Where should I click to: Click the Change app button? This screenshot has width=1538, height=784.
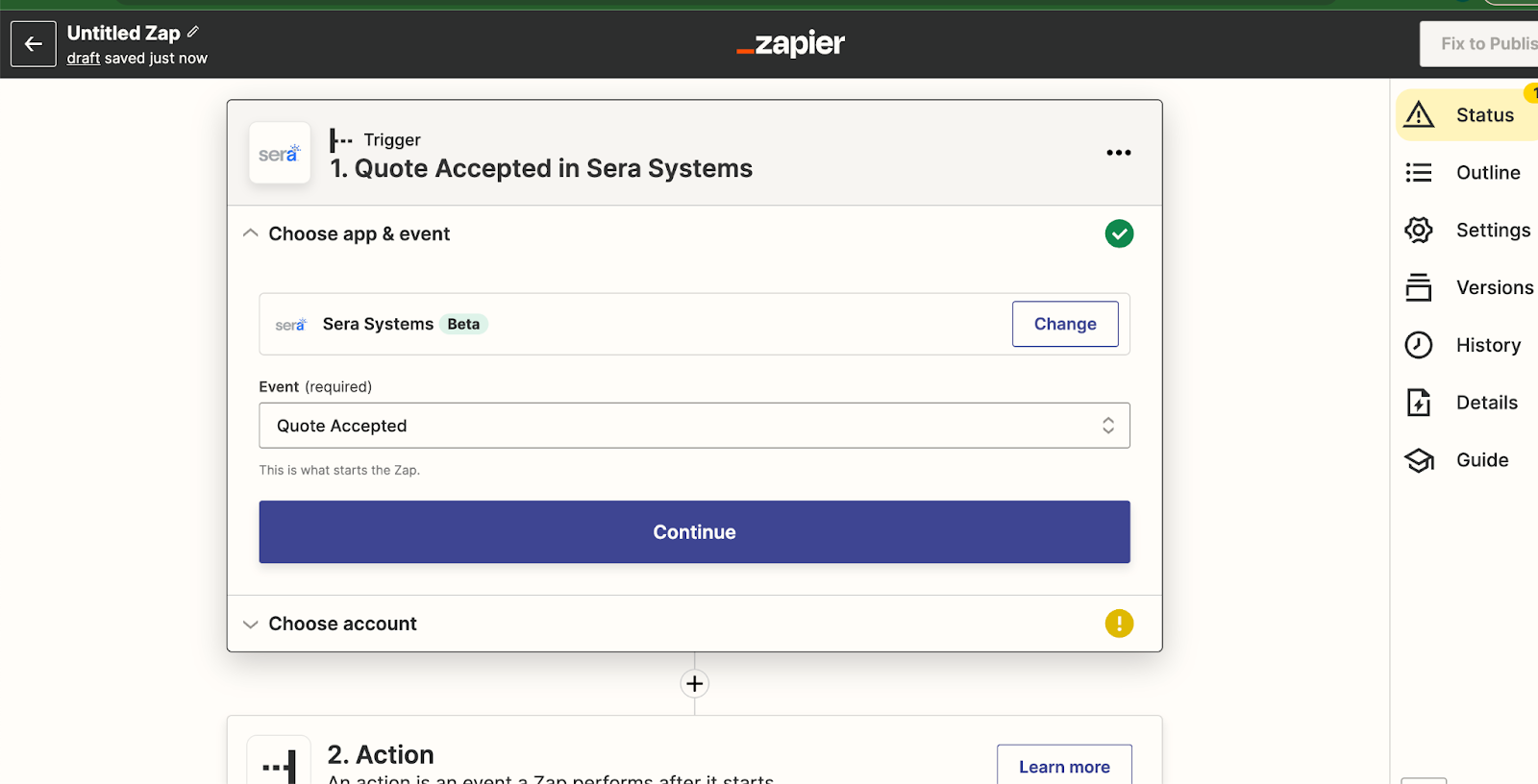pyautogui.click(x=1065, y=324)
